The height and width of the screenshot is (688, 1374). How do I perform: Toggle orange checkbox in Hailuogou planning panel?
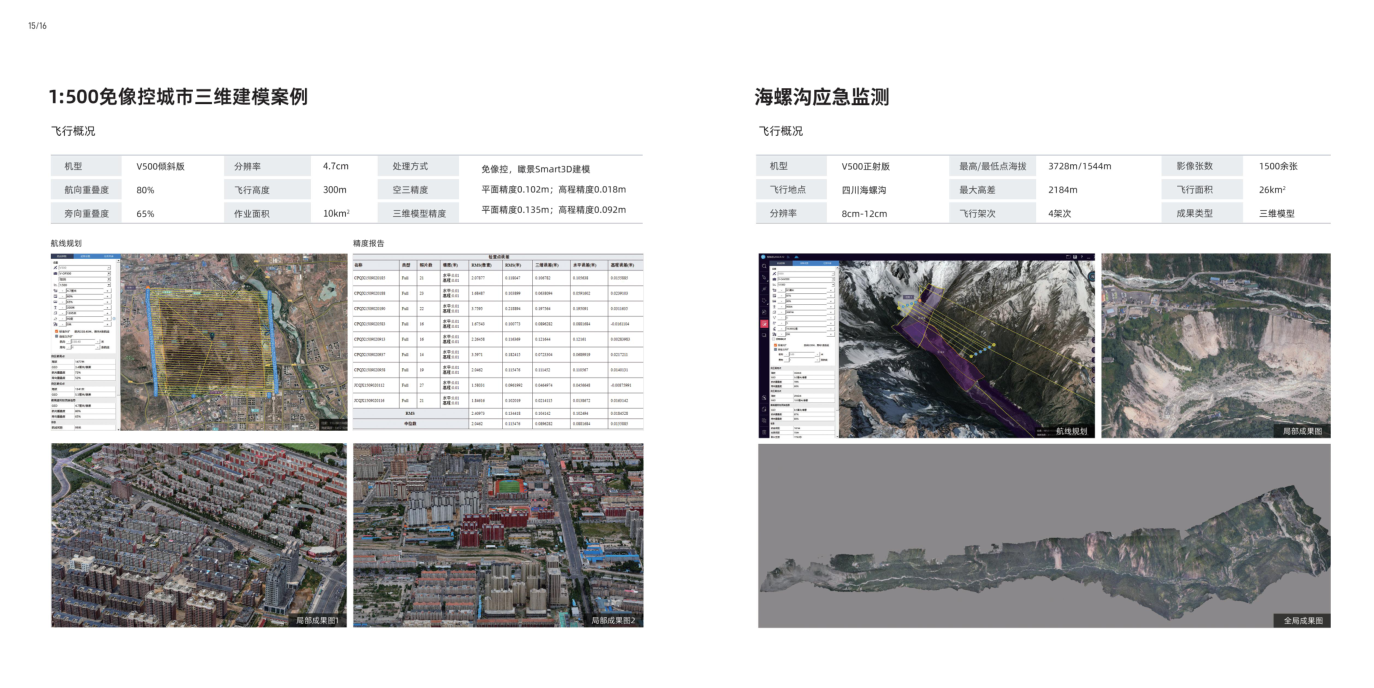[777, 345]
